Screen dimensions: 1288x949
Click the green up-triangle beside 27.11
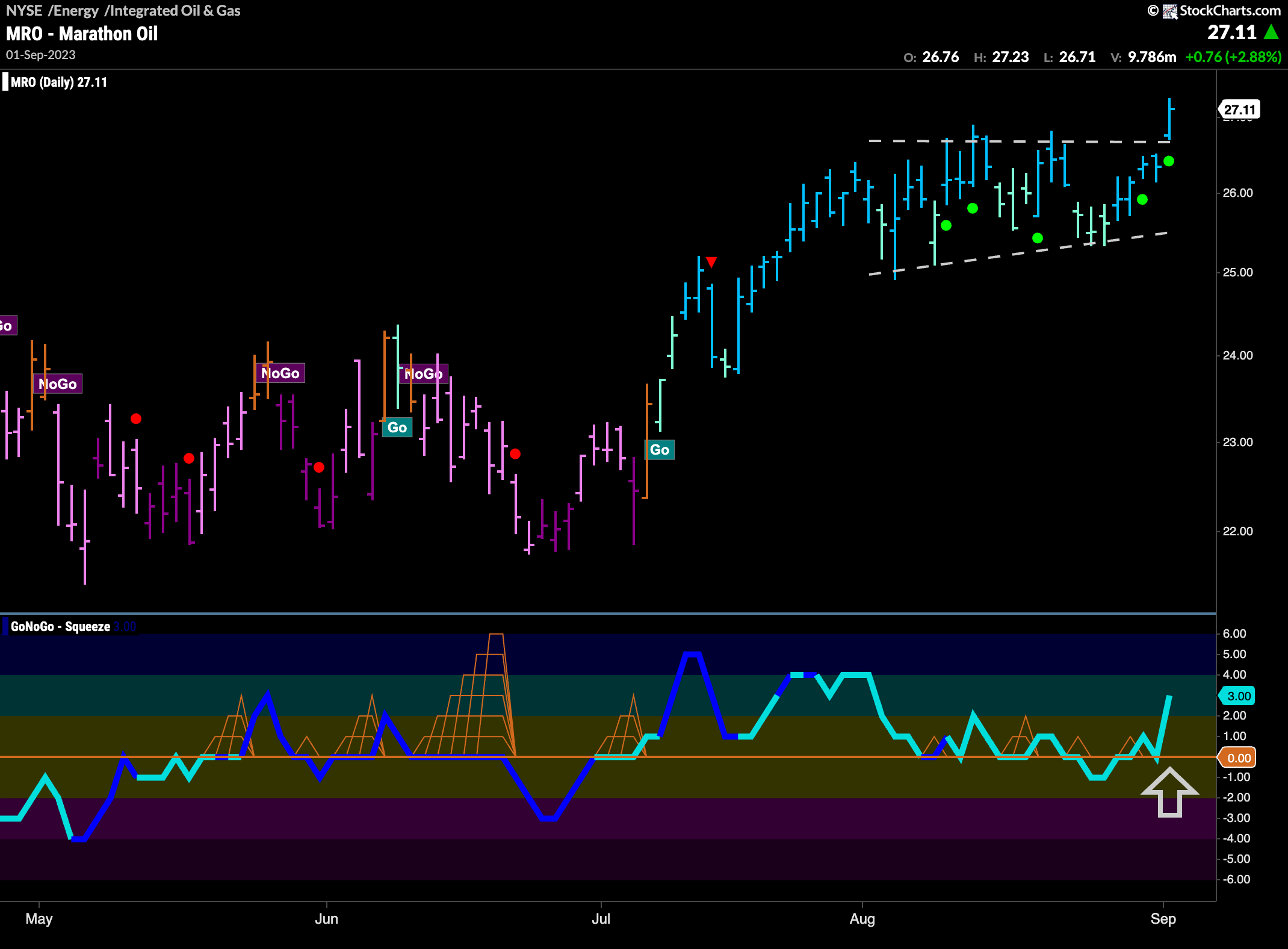pos(1271,32)
